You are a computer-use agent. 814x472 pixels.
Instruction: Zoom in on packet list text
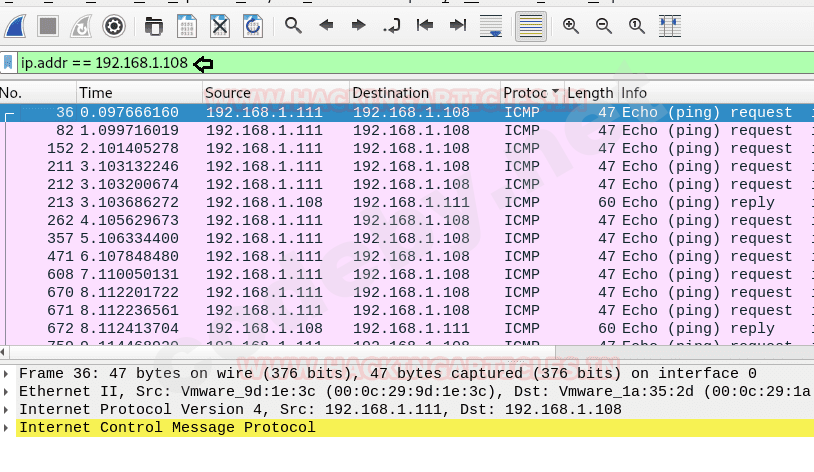571,26
